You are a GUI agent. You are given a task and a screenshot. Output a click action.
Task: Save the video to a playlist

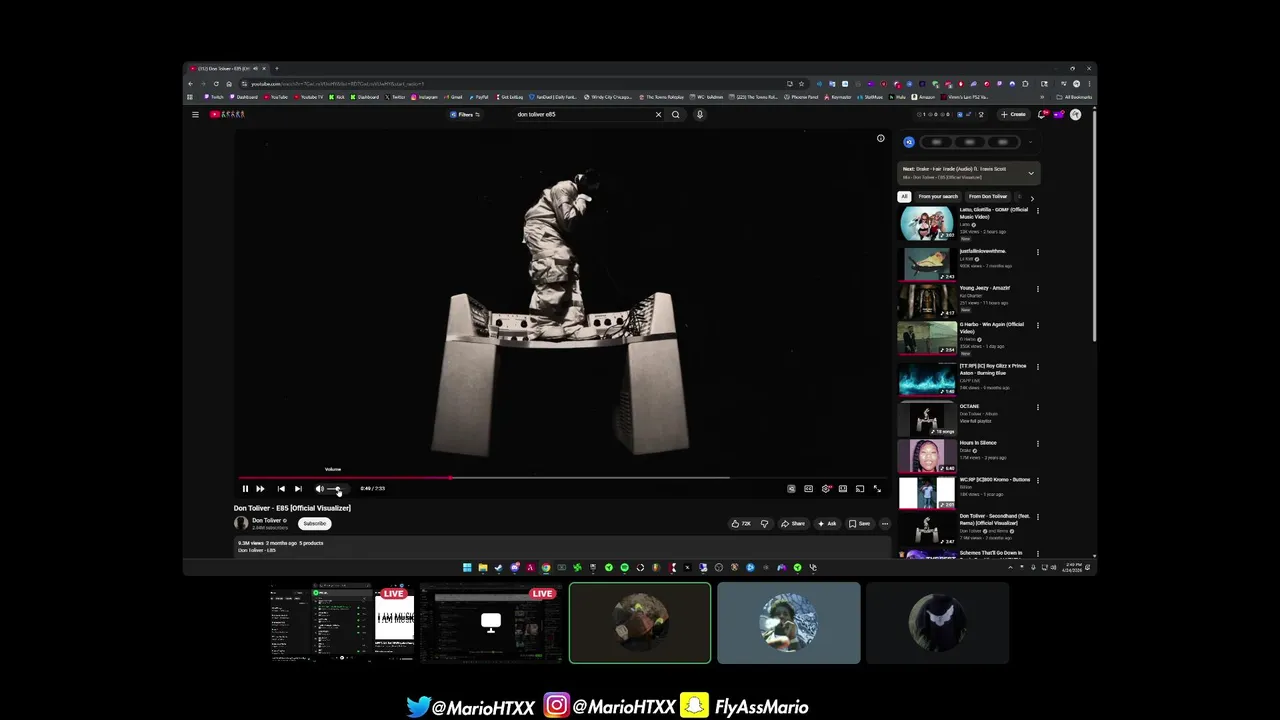click(860, 524)
